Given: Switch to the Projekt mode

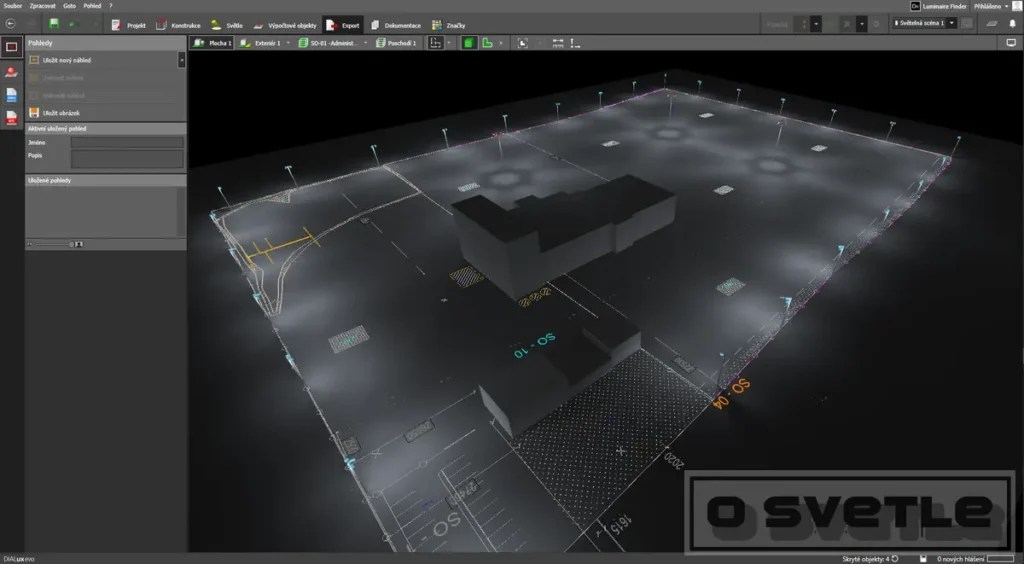Looking at the screenshot, I should (x=129, y=25).
